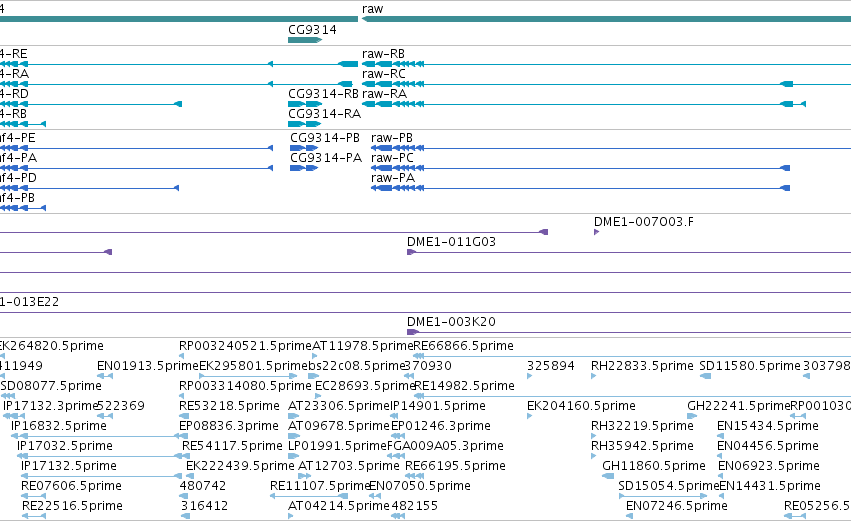This screenshot has width=851, height=521.
Task: Click the SD08077.5prime EST
Action: pos(51,386)
